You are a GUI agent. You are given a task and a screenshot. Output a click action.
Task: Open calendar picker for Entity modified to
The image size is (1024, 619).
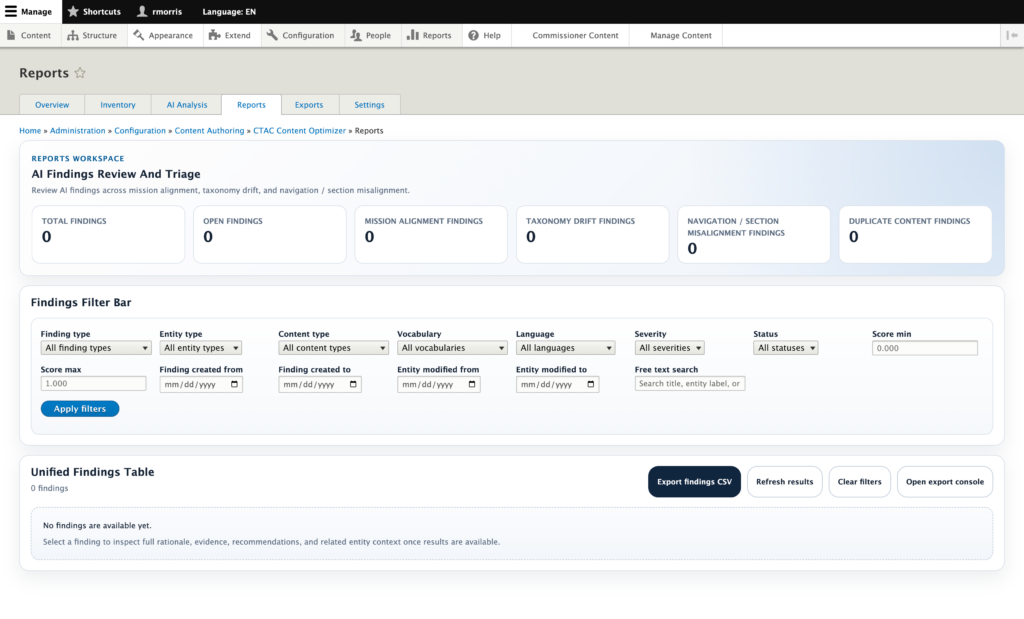coord(591,384)
